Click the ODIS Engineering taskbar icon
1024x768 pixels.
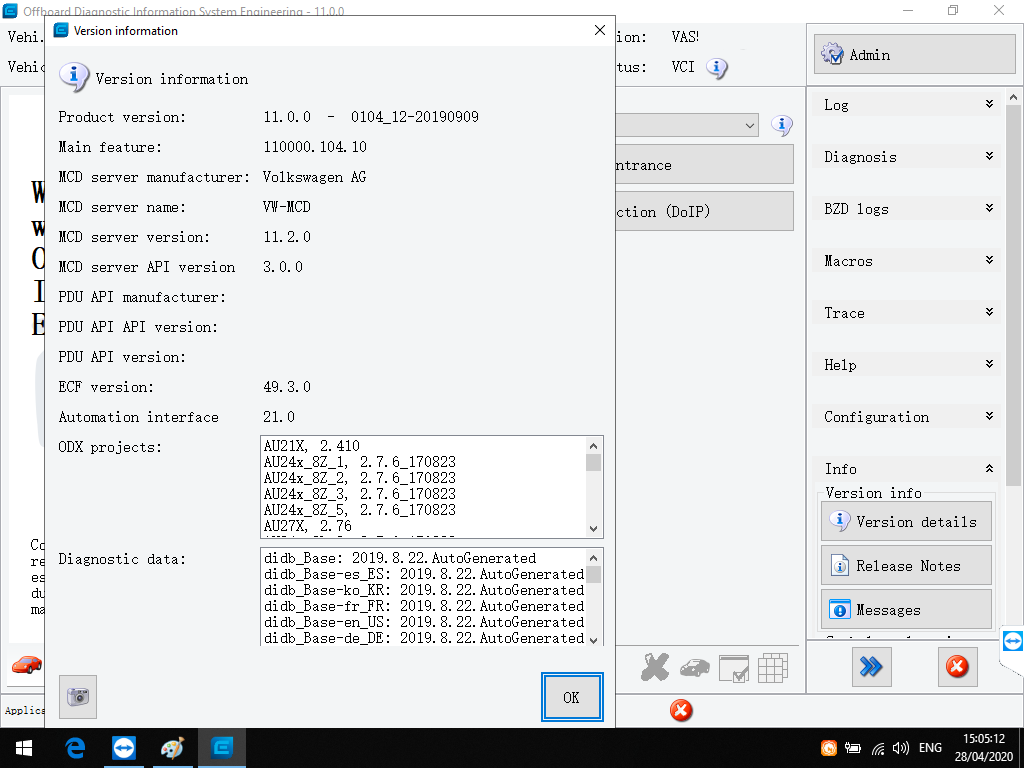[222, 748]
